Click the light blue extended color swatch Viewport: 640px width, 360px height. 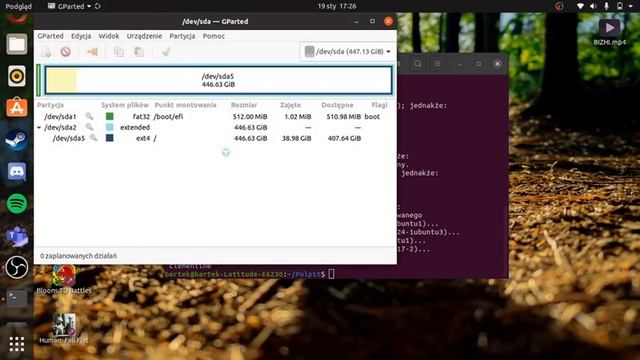pos(109,127)
